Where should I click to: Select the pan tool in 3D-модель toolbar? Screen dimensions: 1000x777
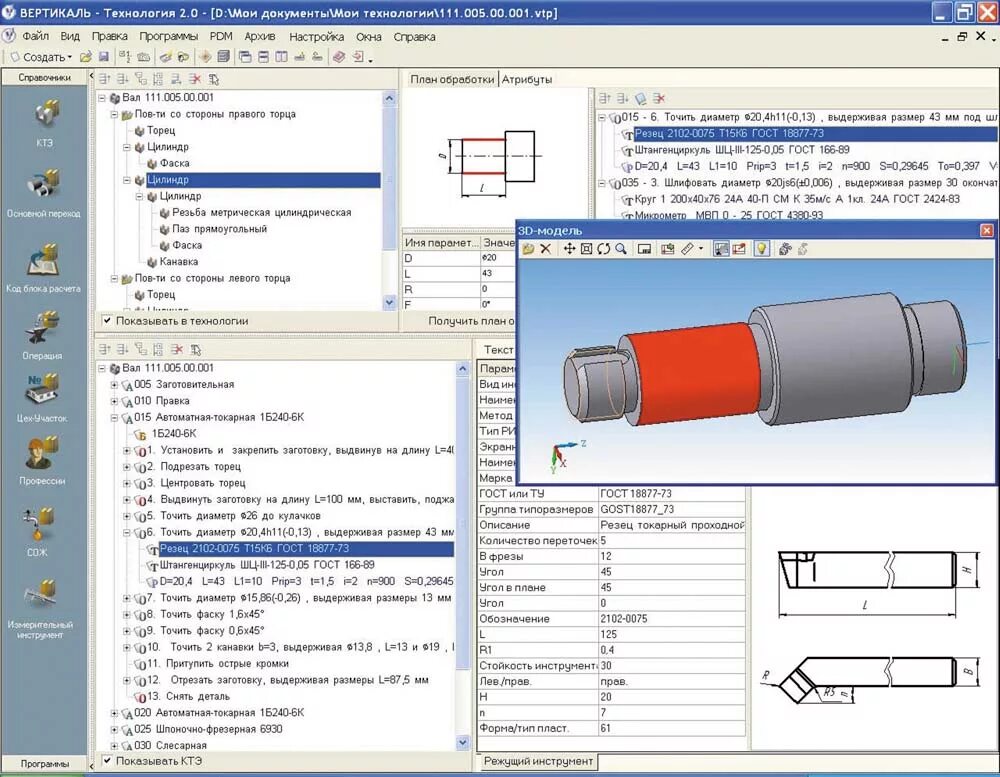(569, 249)
